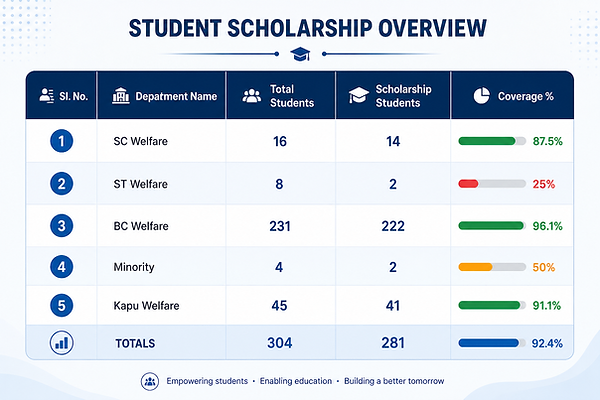600x400 pixels.
Task: Click the bar chart icon in TOTALS row
Action: tap(62, 343)
